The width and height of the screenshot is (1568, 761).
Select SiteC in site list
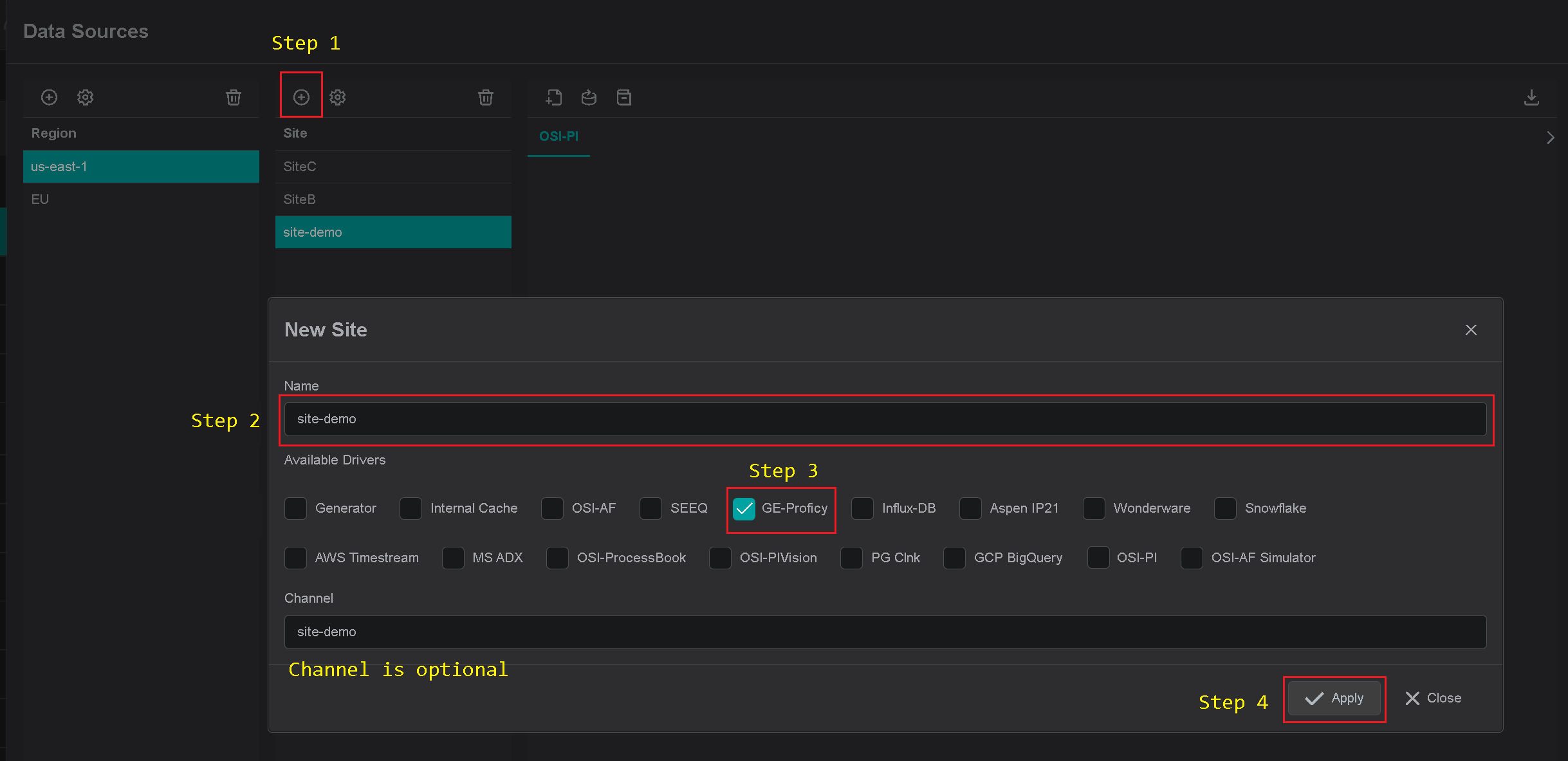point(393,167)
